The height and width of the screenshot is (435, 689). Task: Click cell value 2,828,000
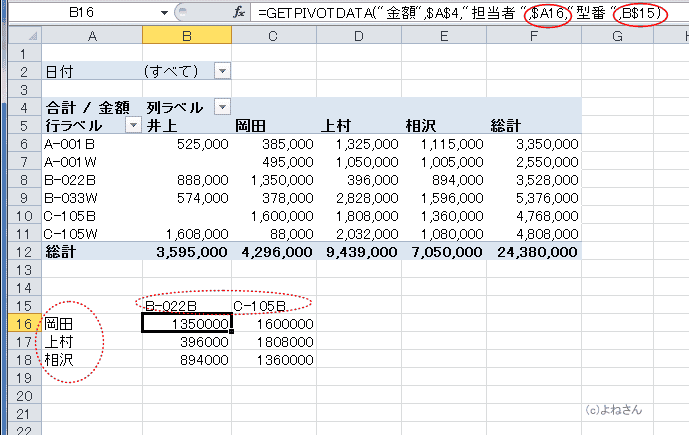click(x=367, y=198)
